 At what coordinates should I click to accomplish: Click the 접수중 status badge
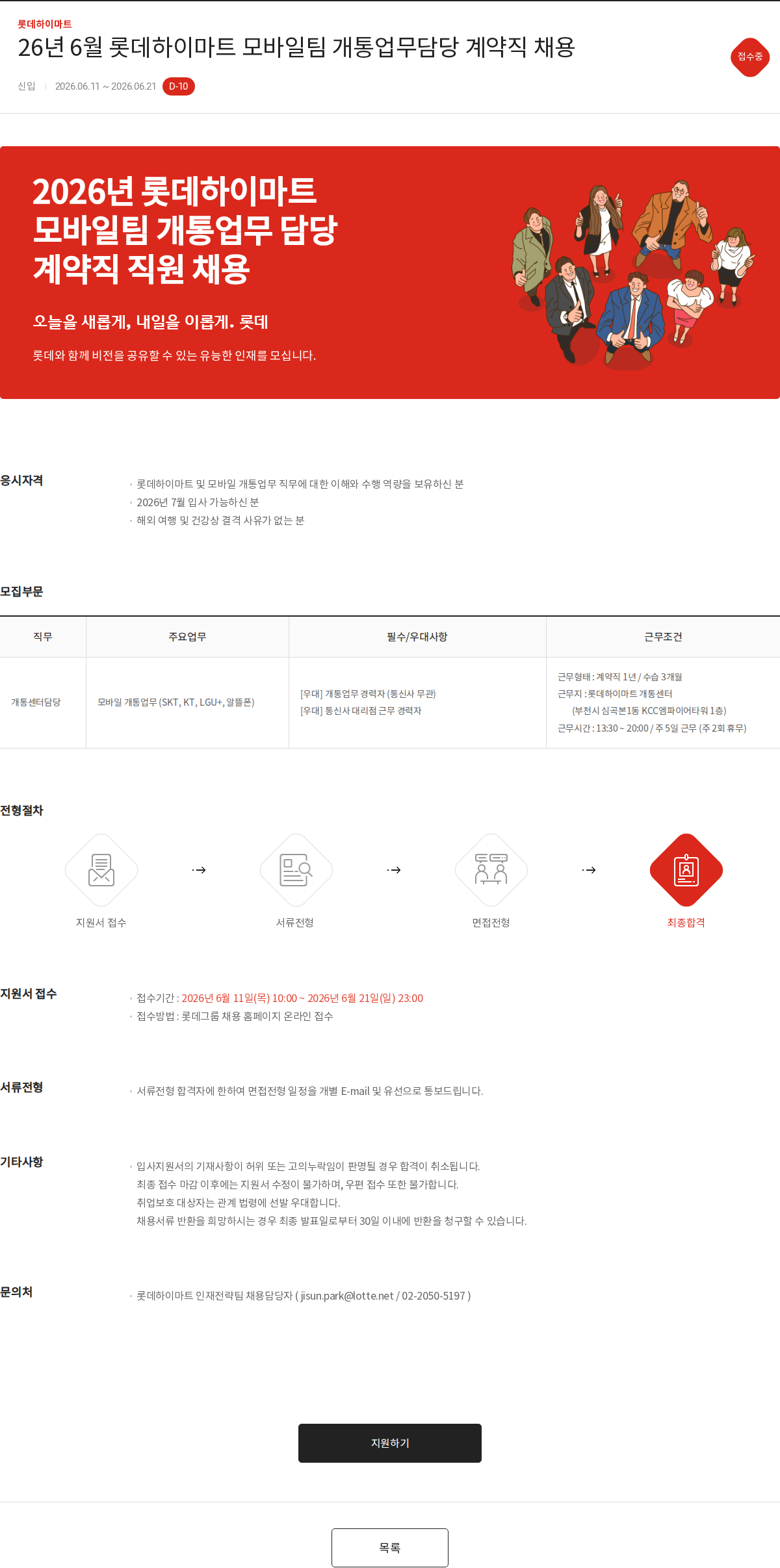(750, 57)
